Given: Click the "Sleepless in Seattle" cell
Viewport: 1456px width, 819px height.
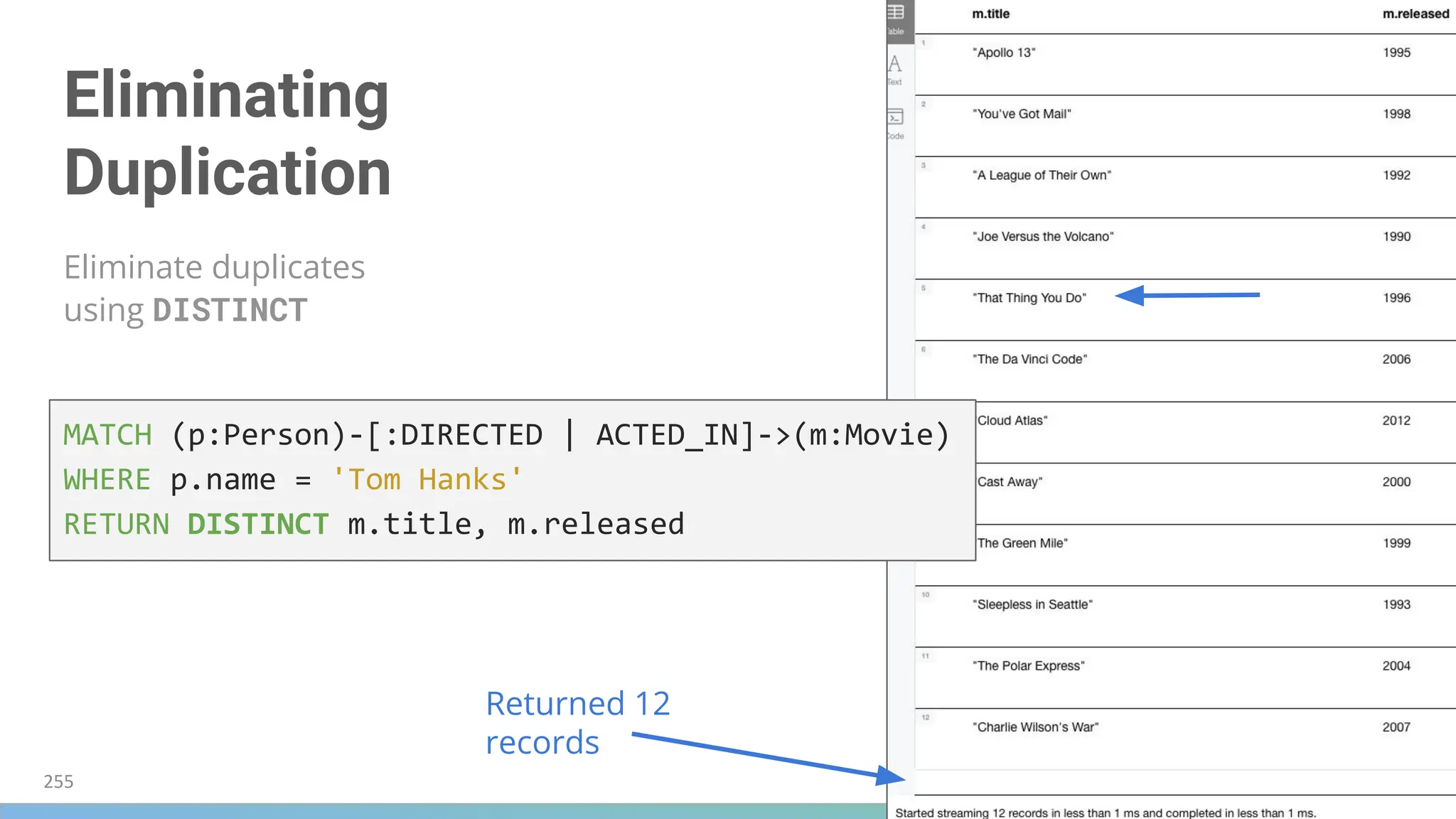Looking at the screenshot, I should click(1032, 604).
